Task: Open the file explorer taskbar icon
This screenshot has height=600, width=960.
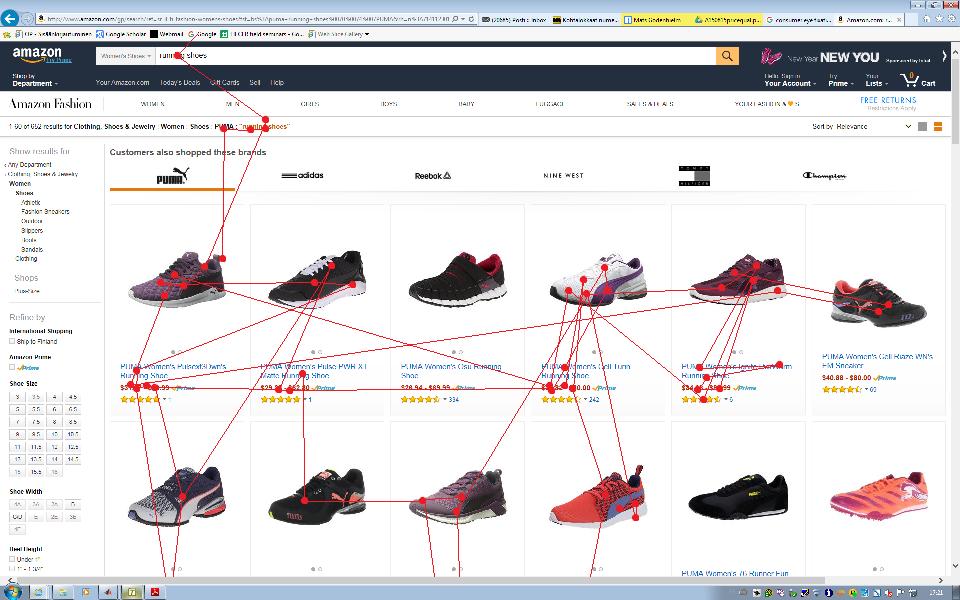Action: coord(62,592)
